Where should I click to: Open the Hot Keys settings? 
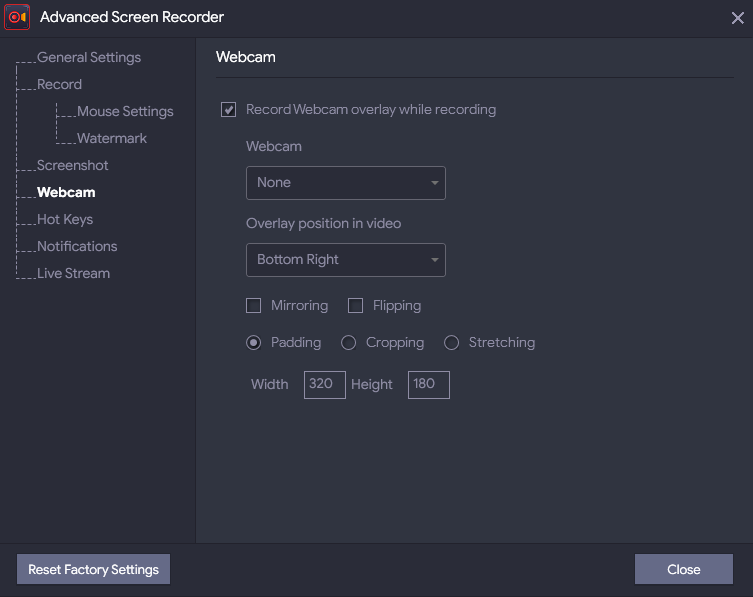65,220
